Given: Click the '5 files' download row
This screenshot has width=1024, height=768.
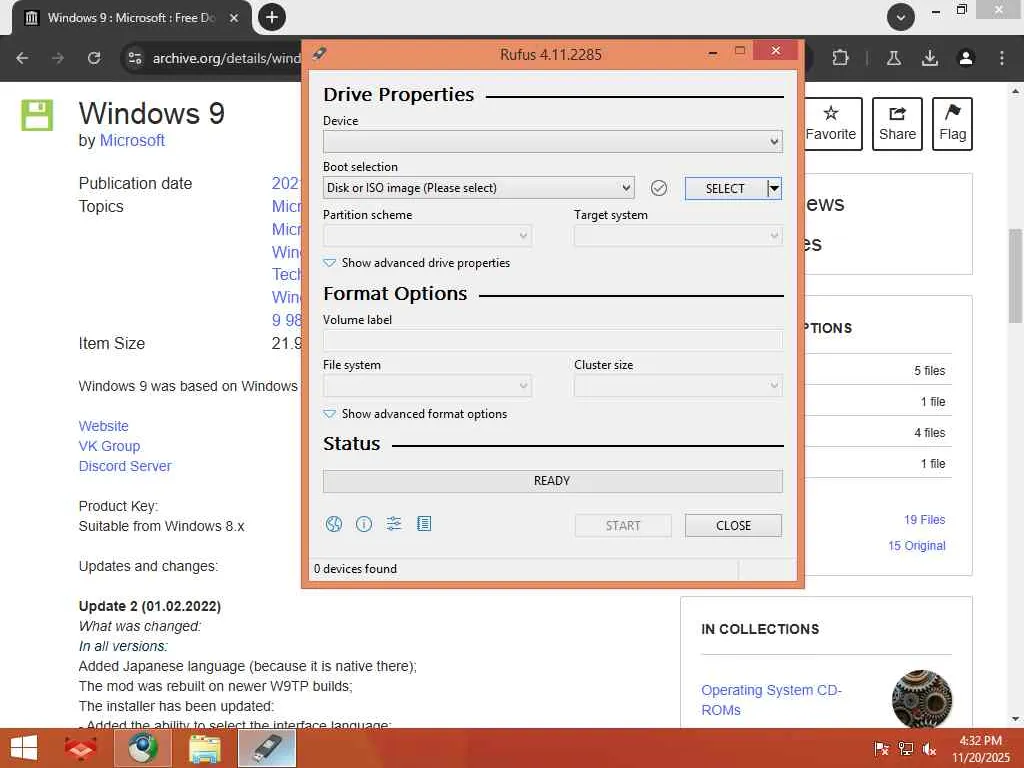Looking at the screenshot, I should [877, 370].
